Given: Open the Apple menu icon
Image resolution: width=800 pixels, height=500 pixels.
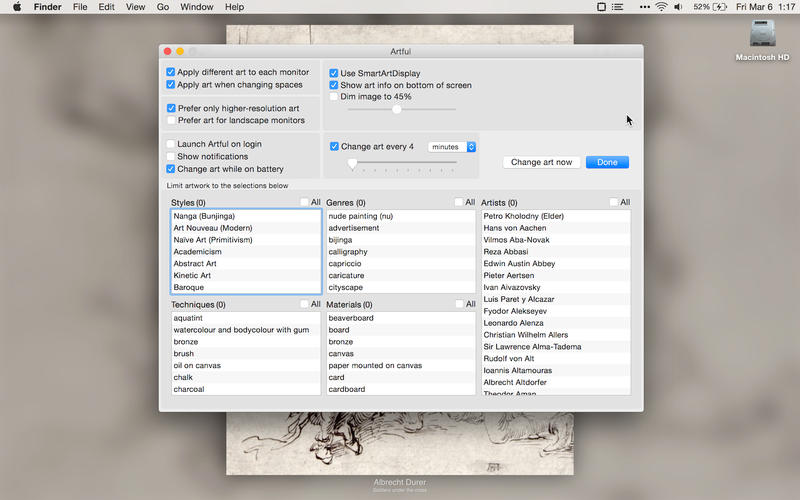Looking at the screenshot, I should (x=17, y=7).
